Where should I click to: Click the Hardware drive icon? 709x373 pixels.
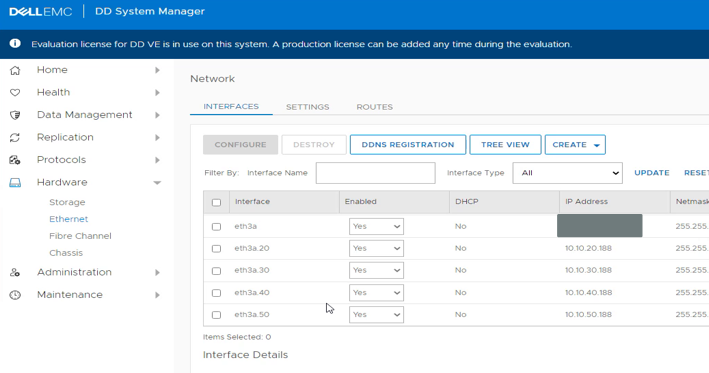[15, 183]
